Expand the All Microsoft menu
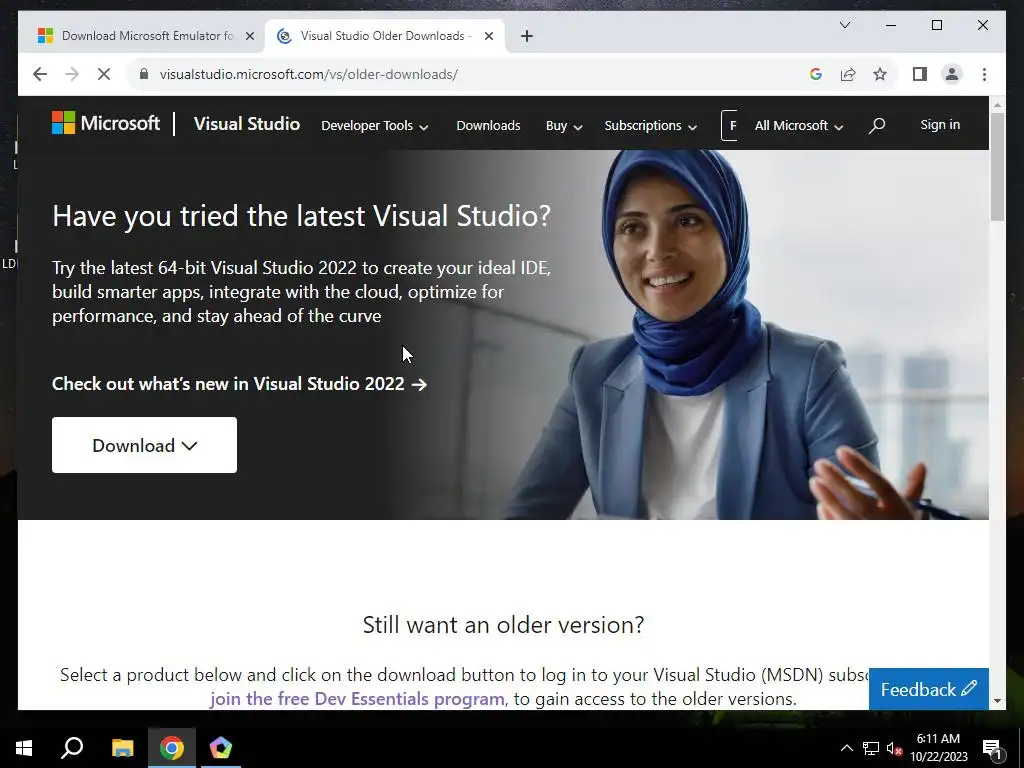This screenshot has height=768, width=1024. pyautogui.click(x=799, y=125)
